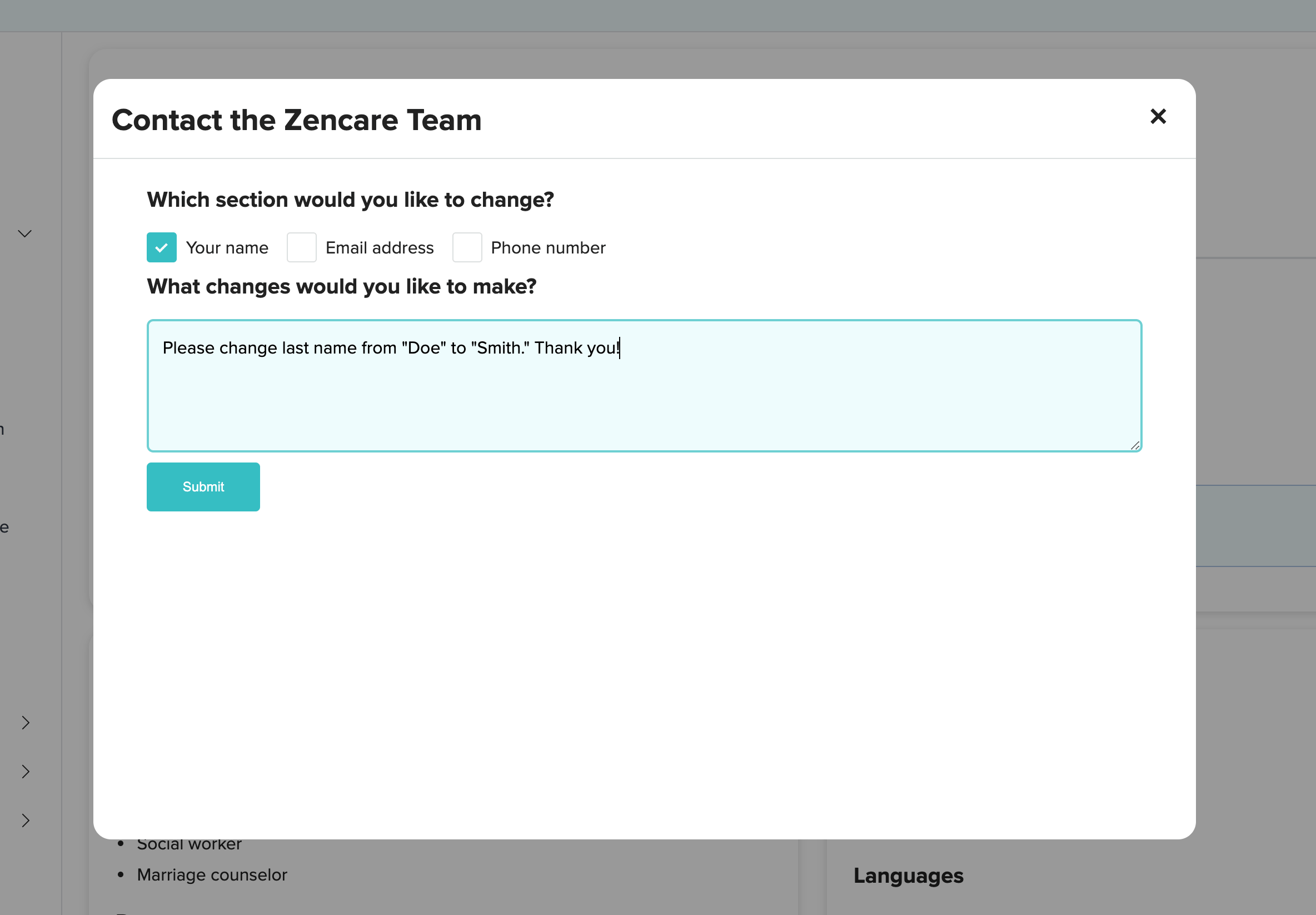The width and height of the screenshot is (1316, 915).
Task: Close the Contact the Zencare Team dialog
Action: point(1158,116)
